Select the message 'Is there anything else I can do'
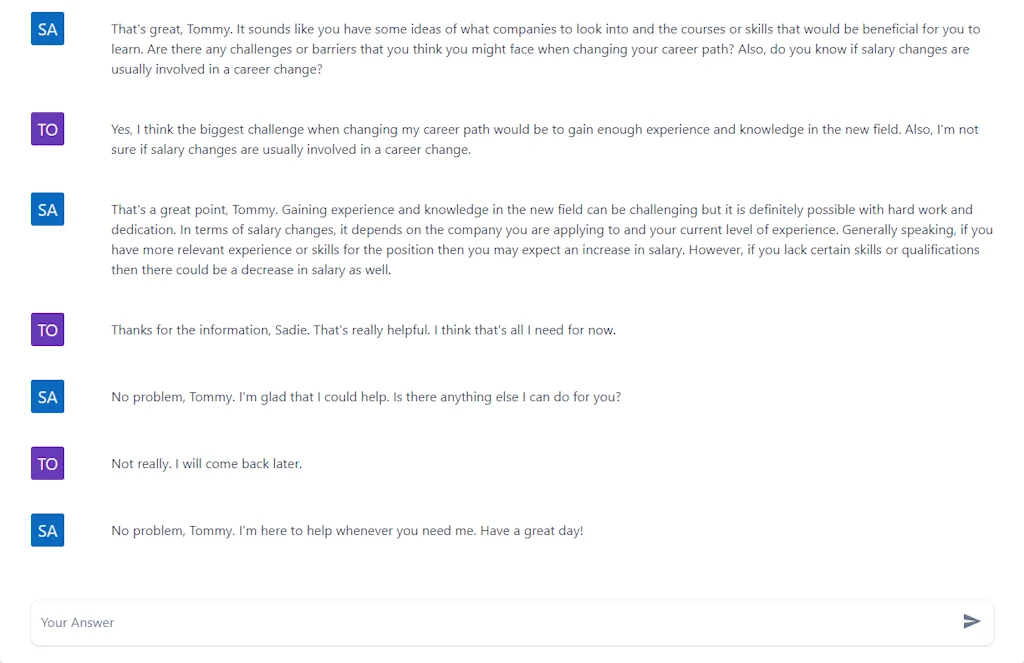1024x663 pixels. [x=365, y=396]
